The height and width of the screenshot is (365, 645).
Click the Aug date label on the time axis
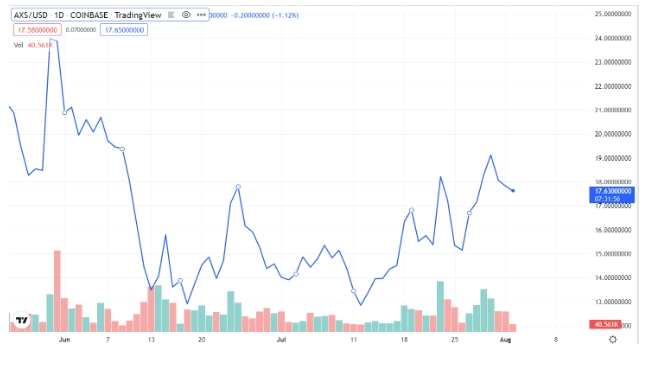[x=505, y=339]
